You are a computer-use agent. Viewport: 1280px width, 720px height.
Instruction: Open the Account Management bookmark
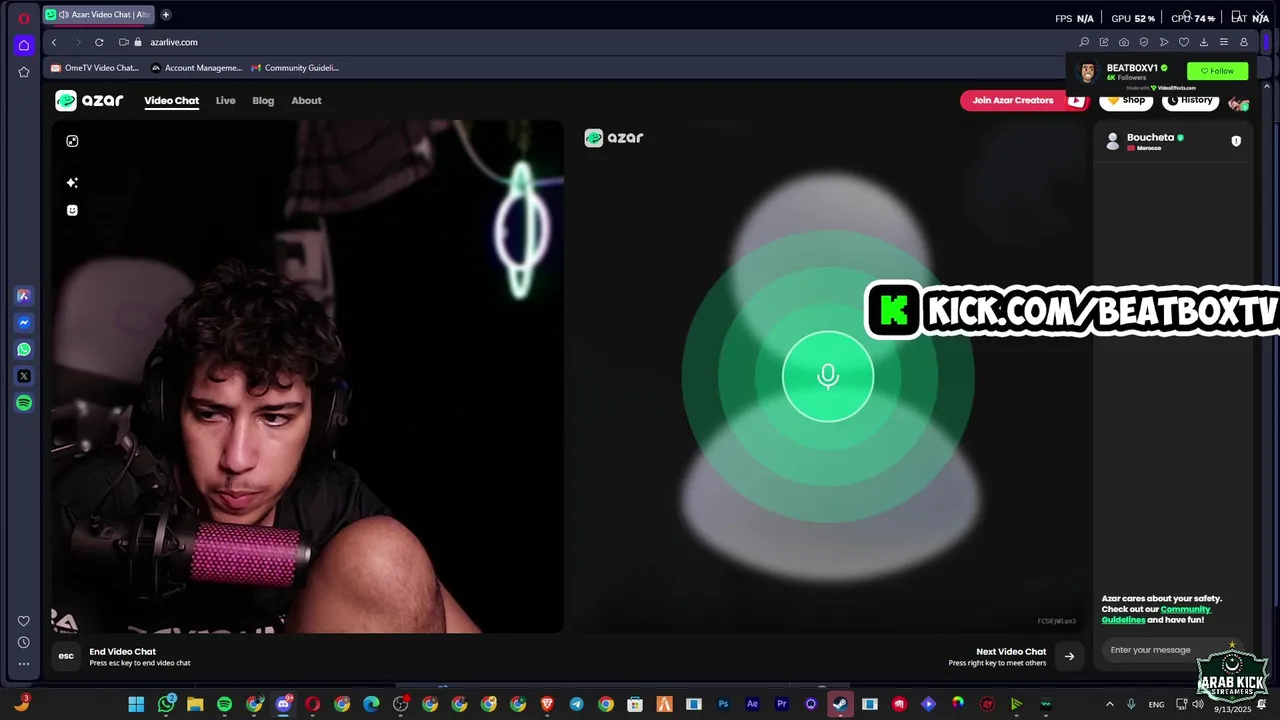(196, 68)
